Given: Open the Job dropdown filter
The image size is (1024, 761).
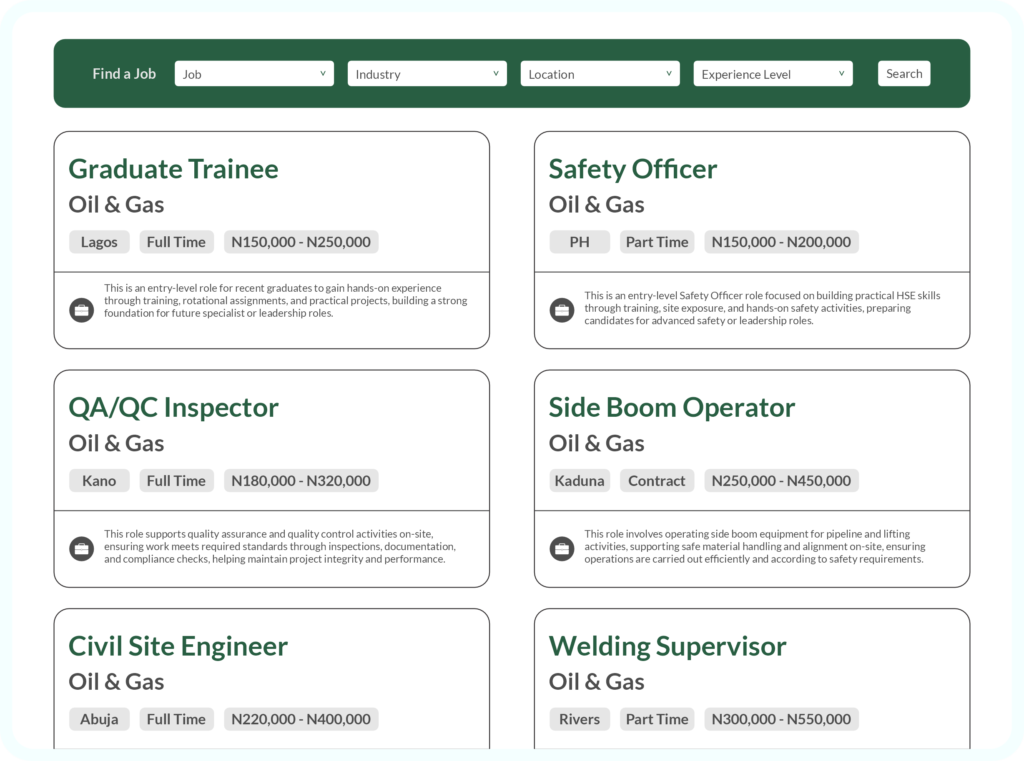Looking at the screenshot, I should point(254,74).
